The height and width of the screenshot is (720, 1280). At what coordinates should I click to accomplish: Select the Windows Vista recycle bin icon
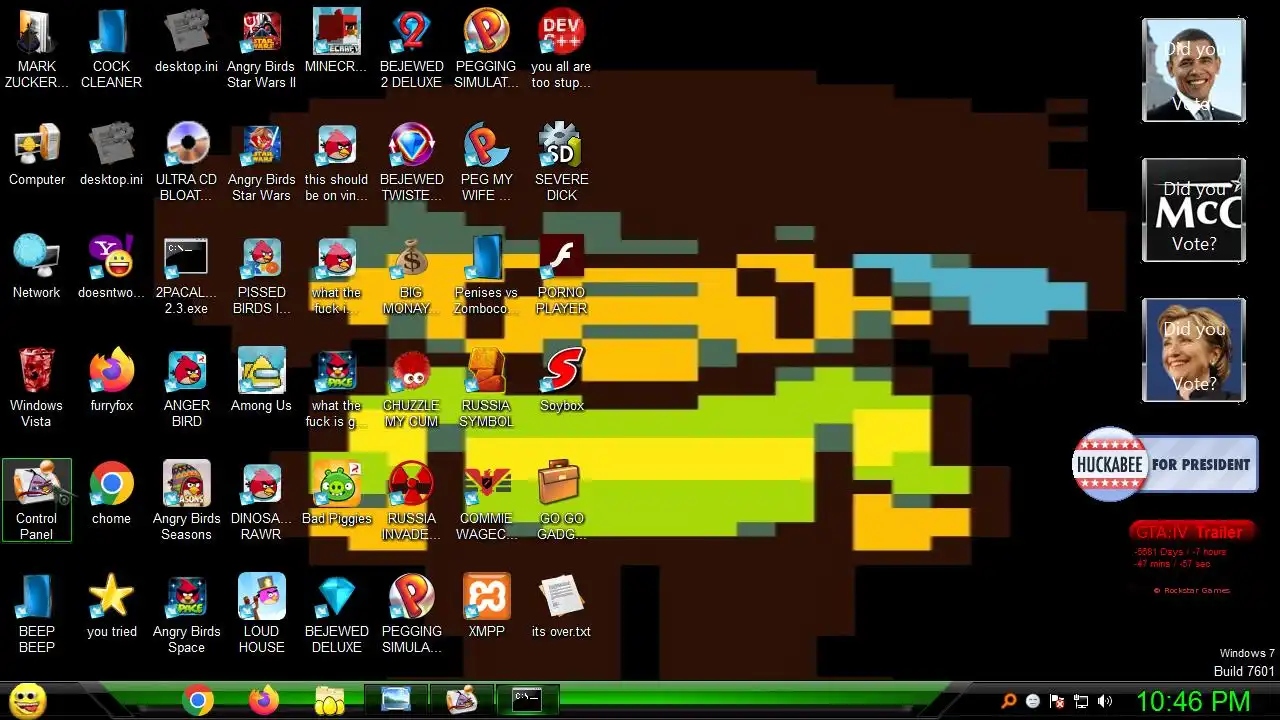coord(37,387)
